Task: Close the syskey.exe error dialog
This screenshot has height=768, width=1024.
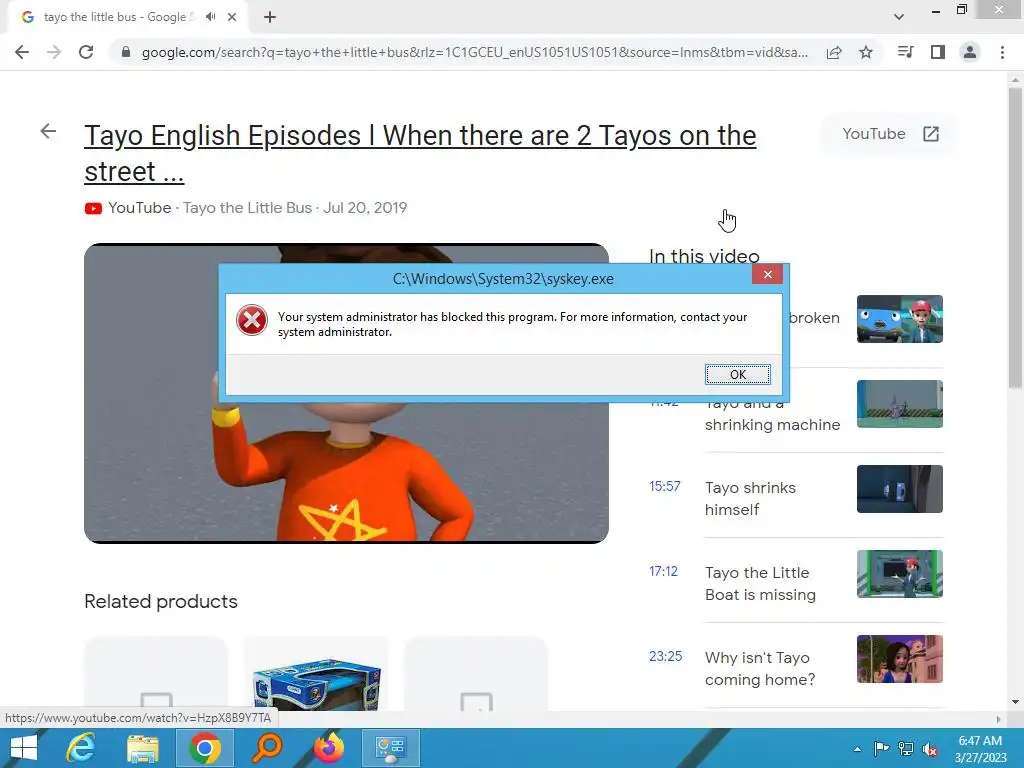Action: point(767,274)
